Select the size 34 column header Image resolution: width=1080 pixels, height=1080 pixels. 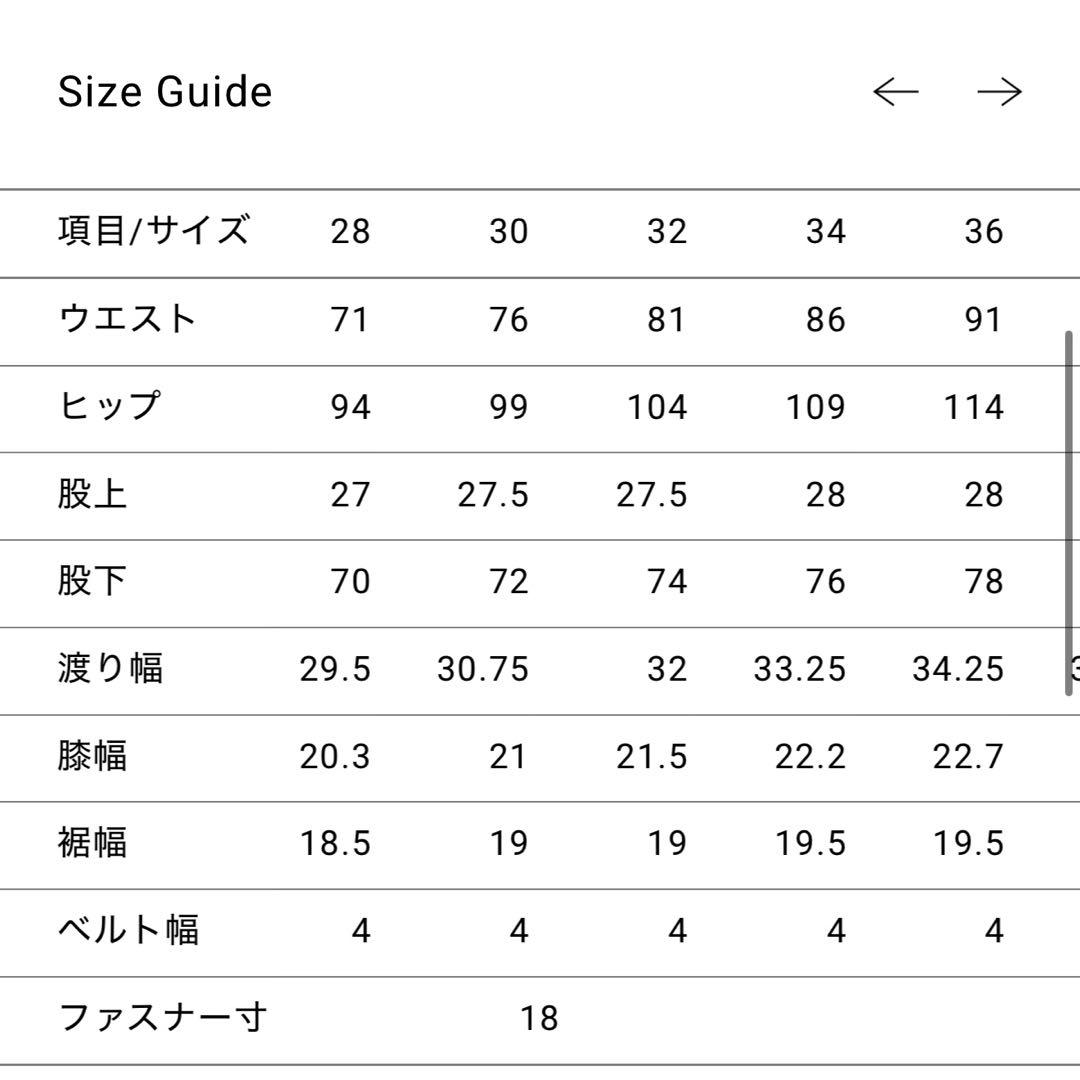point(826,232)
